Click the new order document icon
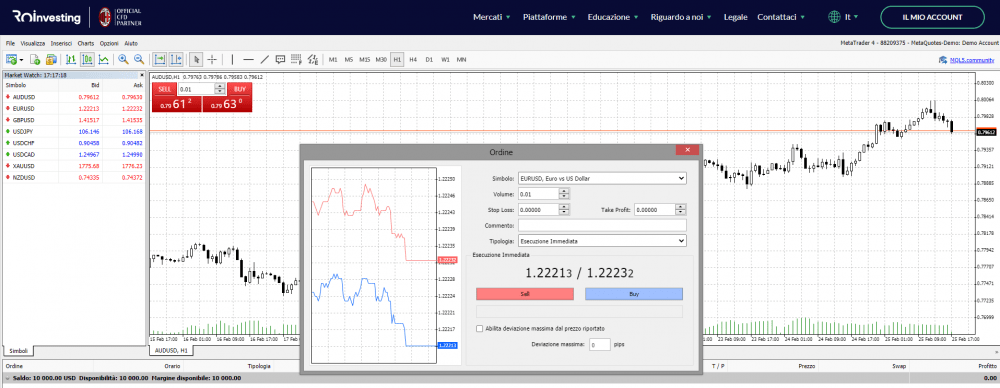Viewport: 1000px width, 388px height. click(35, 59)
